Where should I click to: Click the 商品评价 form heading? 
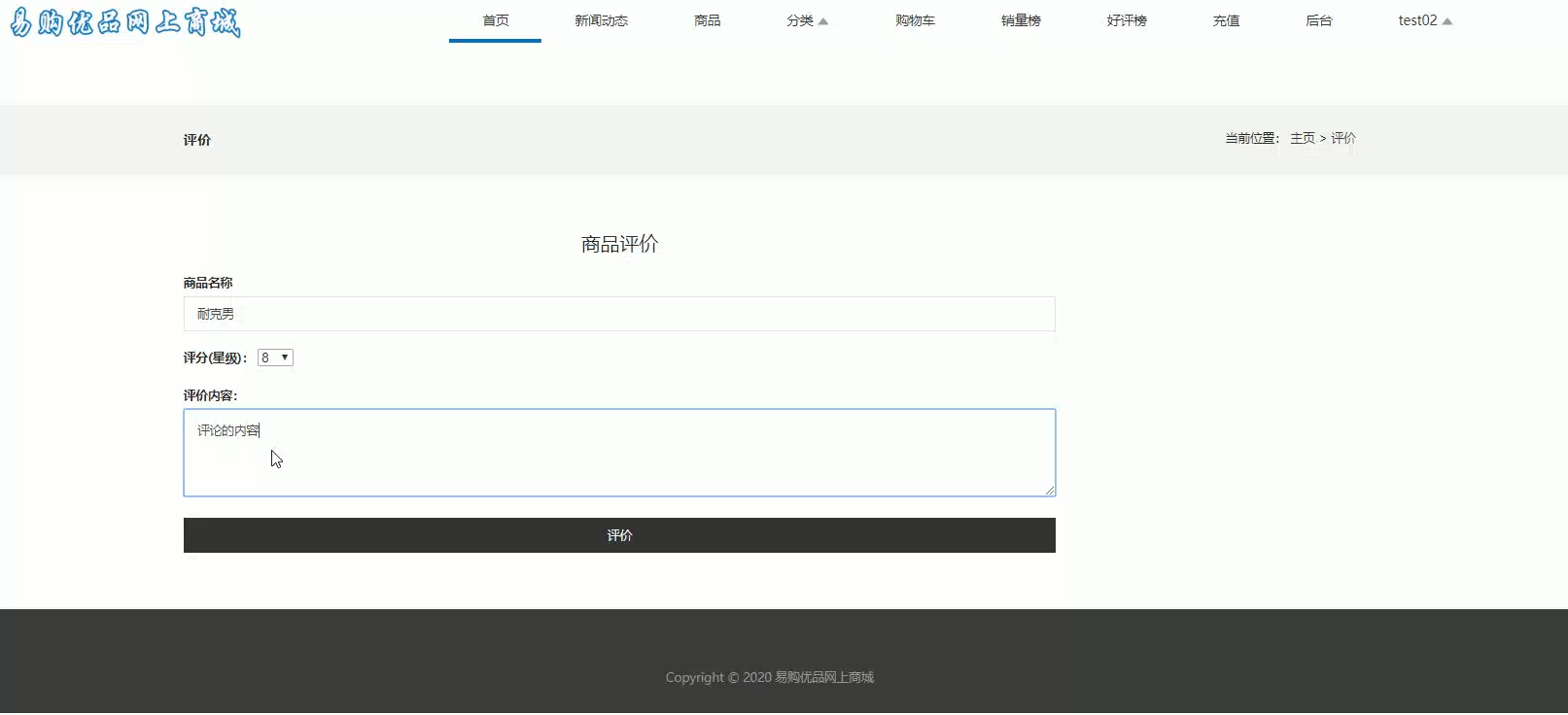[619, 244]
